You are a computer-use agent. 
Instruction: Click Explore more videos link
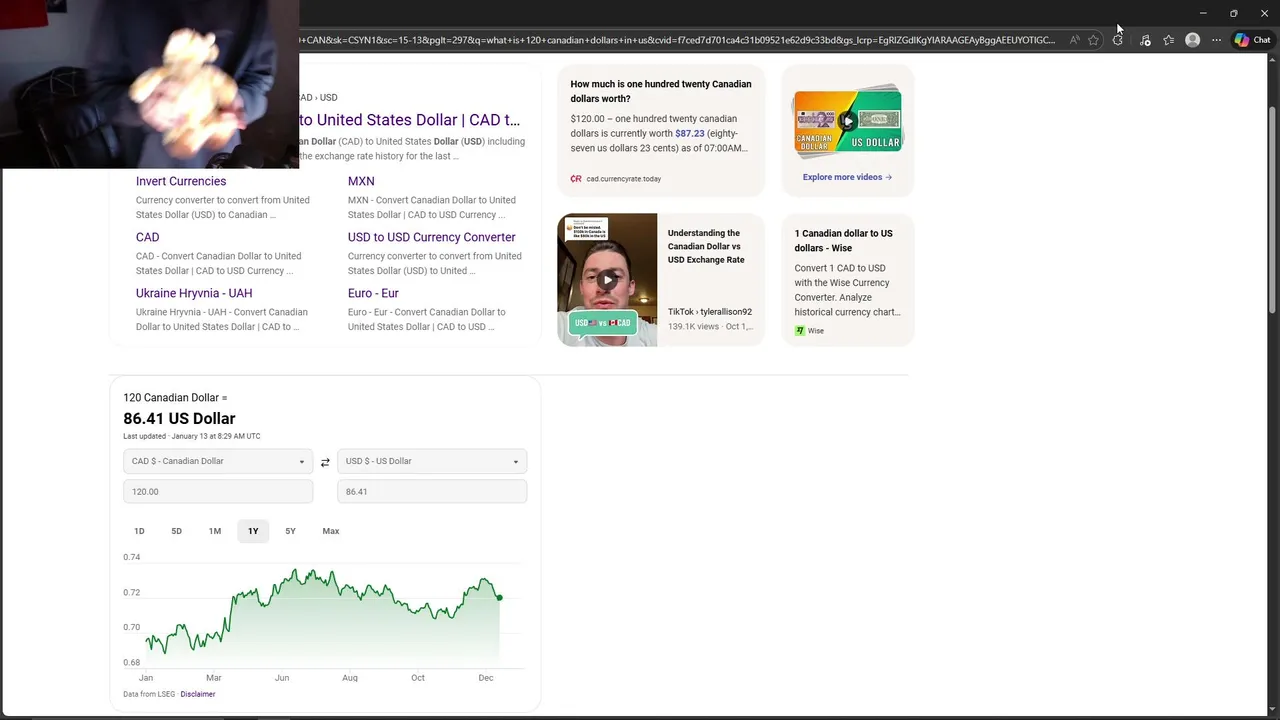click(847, 177)
